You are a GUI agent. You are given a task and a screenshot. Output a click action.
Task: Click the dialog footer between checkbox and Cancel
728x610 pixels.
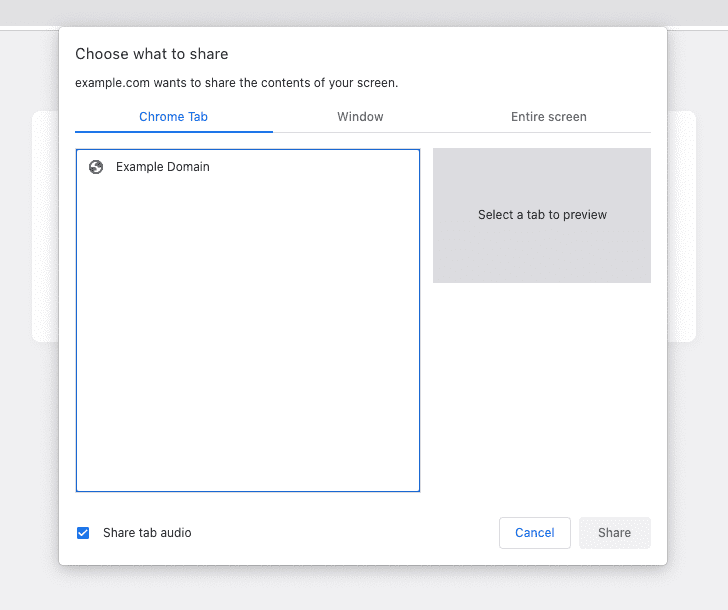point(340,533)
